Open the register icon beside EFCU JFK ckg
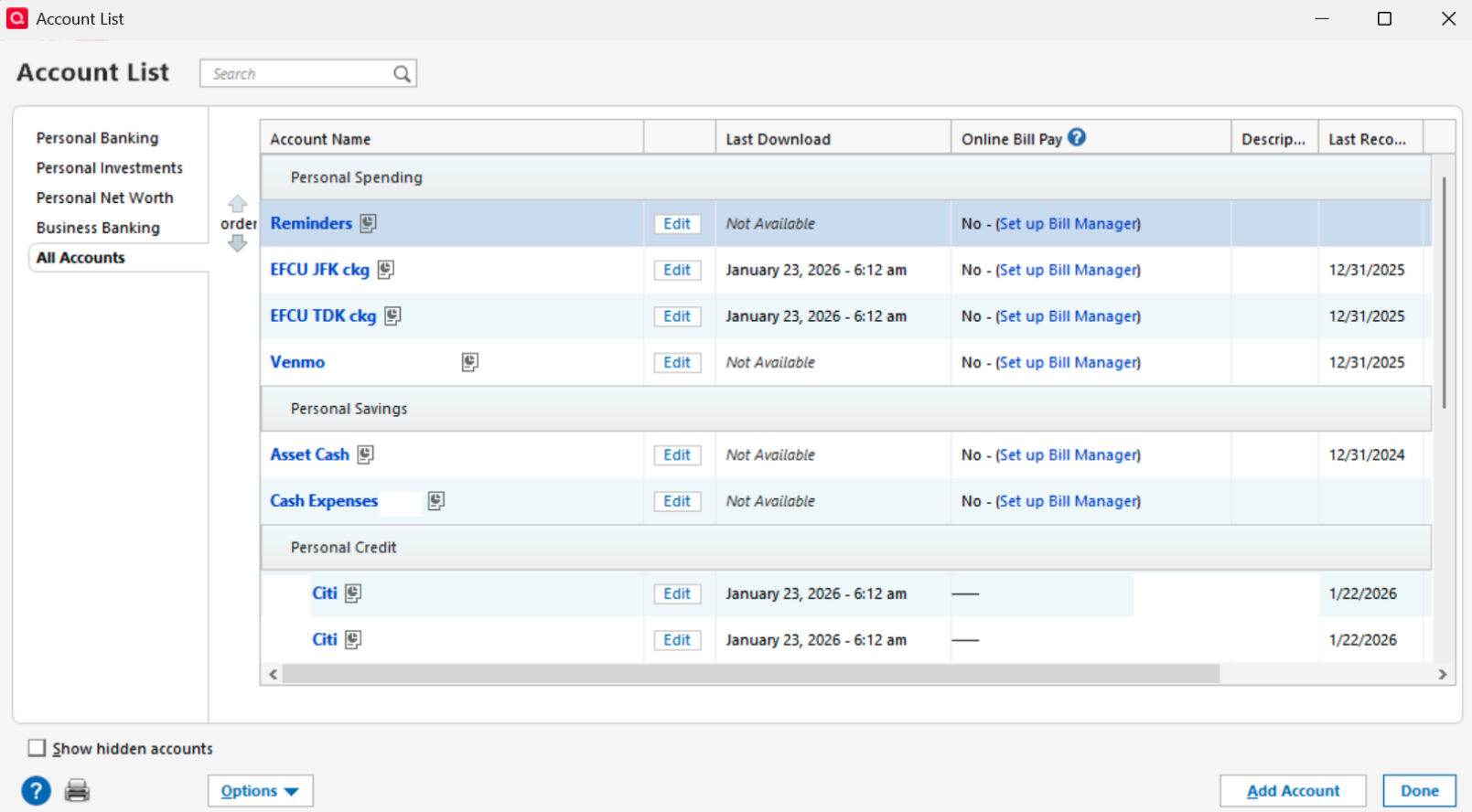The width and height of the screenshot is (1472, 812). tap(386, 270)
